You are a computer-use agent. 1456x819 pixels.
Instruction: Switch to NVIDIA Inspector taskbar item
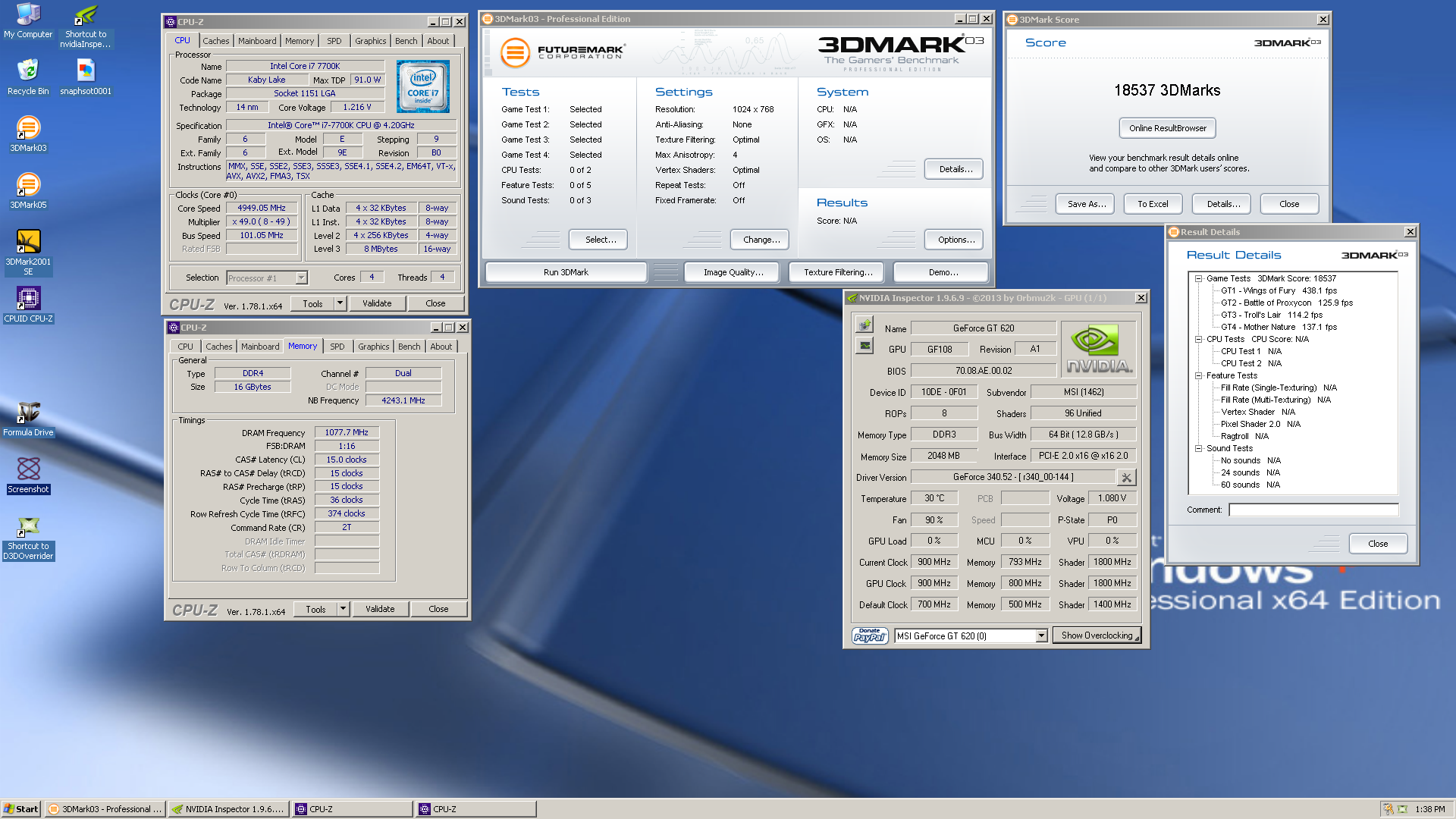tap(228, 809)
